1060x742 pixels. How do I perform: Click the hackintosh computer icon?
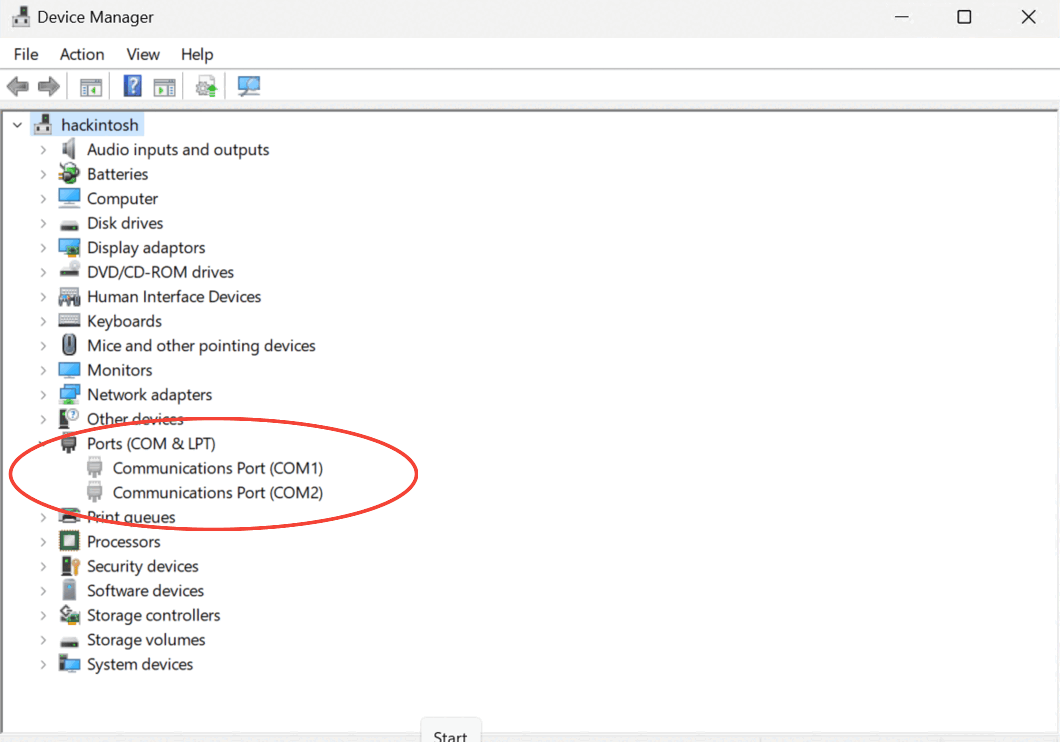tap(43, 124)
